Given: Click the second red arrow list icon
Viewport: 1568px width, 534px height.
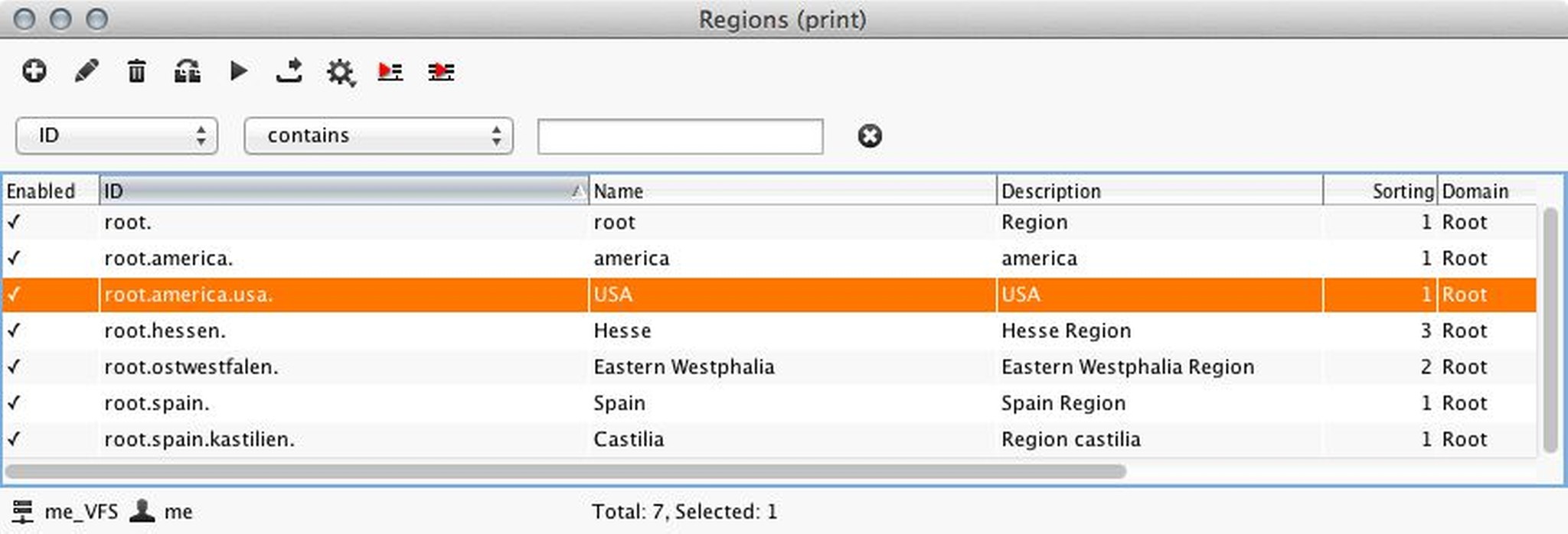Looking at the screenshot, I should [441, 71].
